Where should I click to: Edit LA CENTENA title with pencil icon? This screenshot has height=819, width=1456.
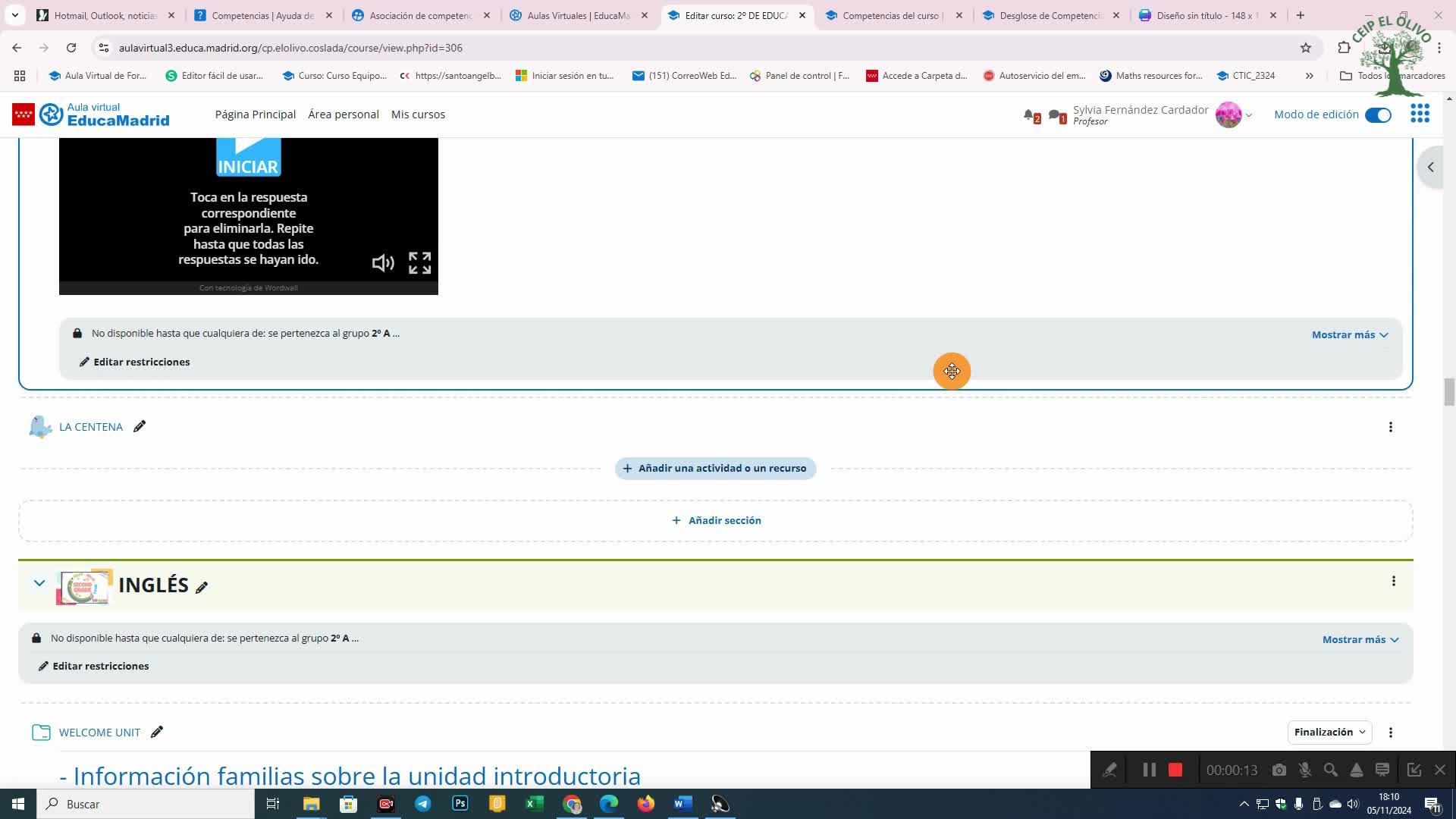point(140,426)
